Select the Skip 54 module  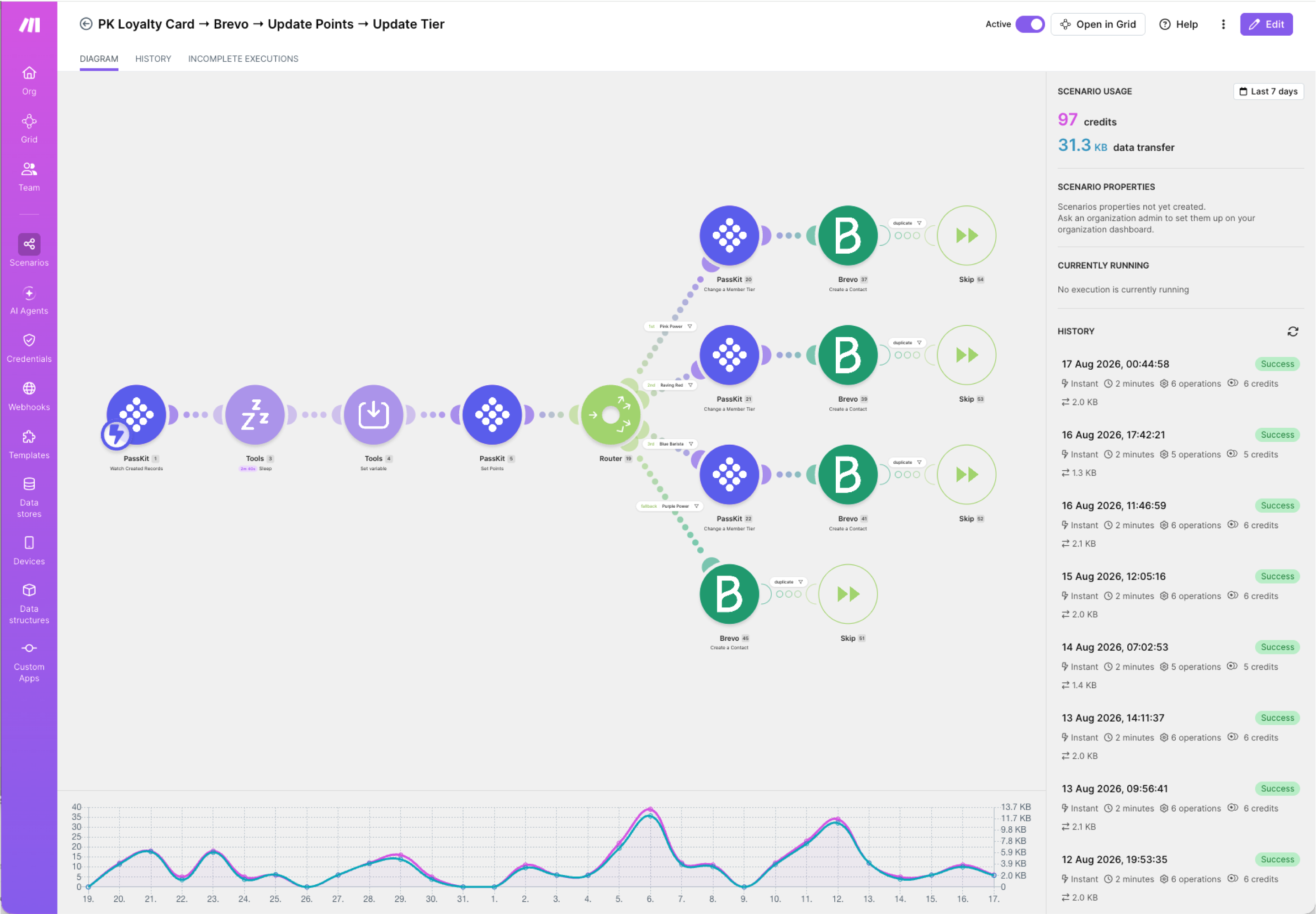(x=966, y=235)
